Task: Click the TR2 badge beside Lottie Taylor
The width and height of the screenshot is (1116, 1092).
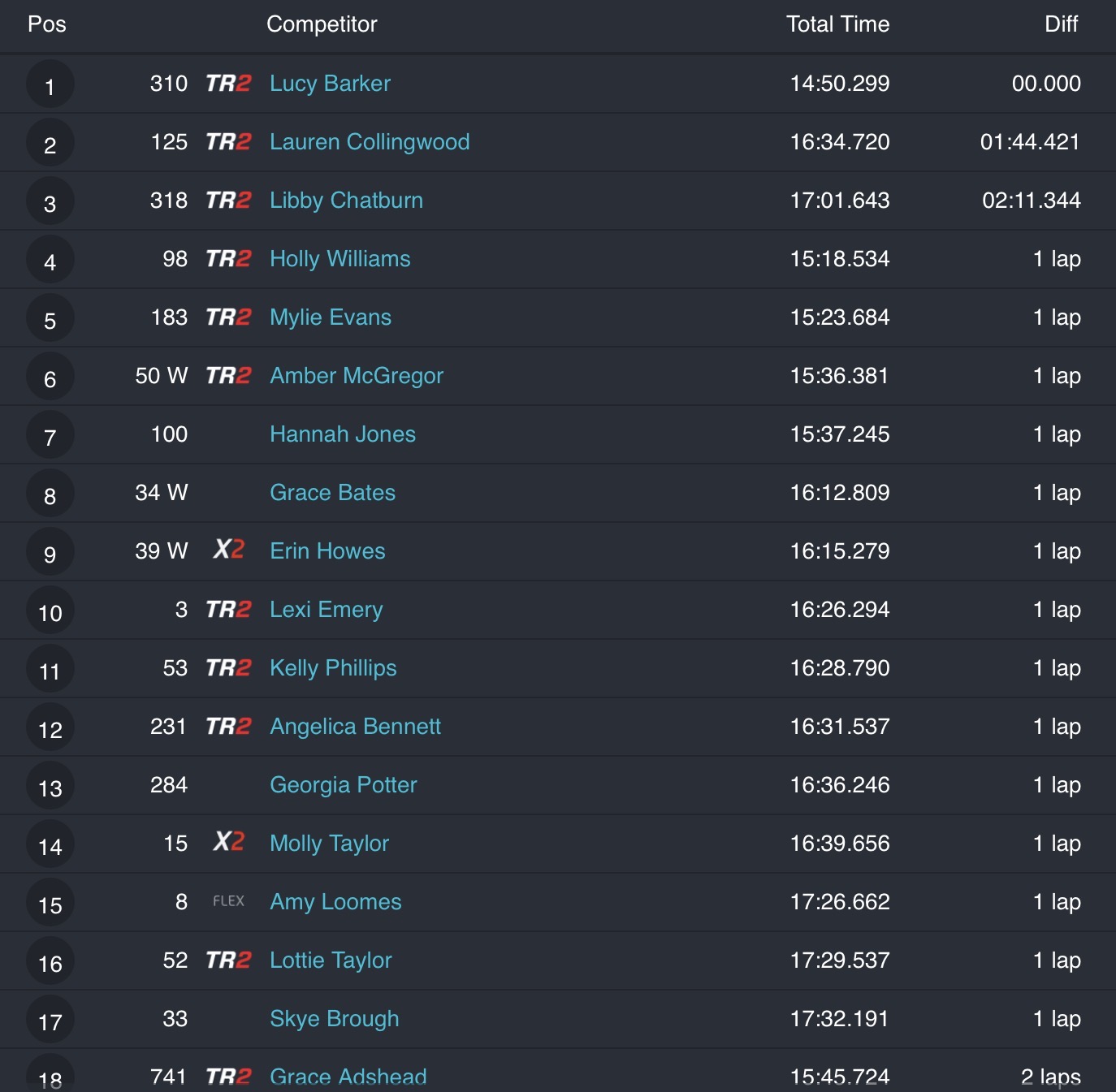Action: point(228,960)
